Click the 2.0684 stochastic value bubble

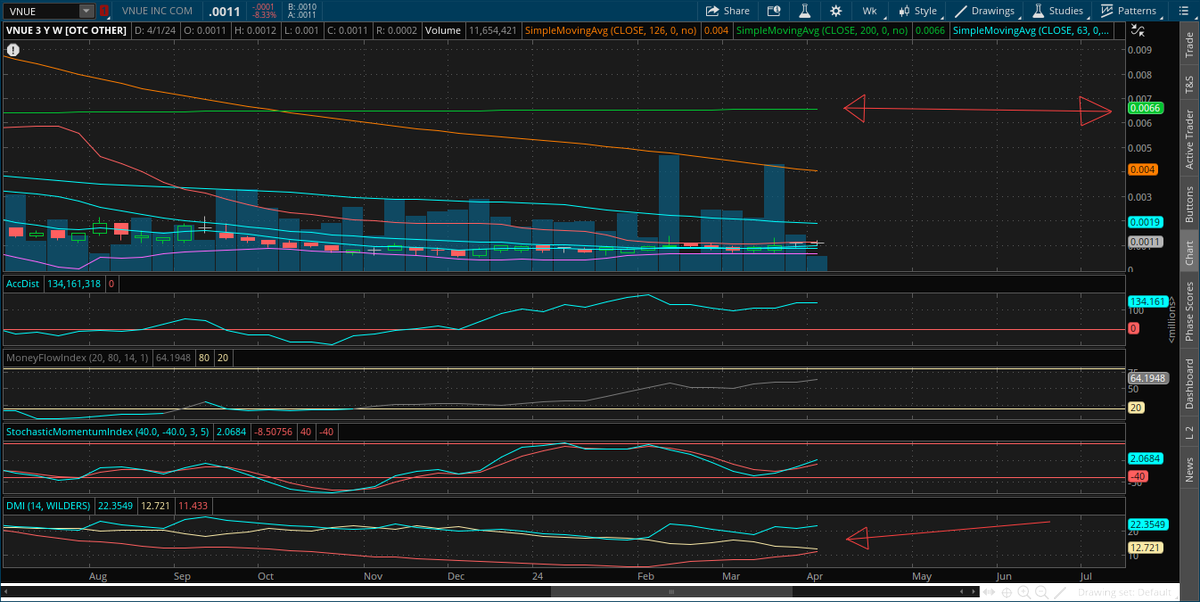1143,457
